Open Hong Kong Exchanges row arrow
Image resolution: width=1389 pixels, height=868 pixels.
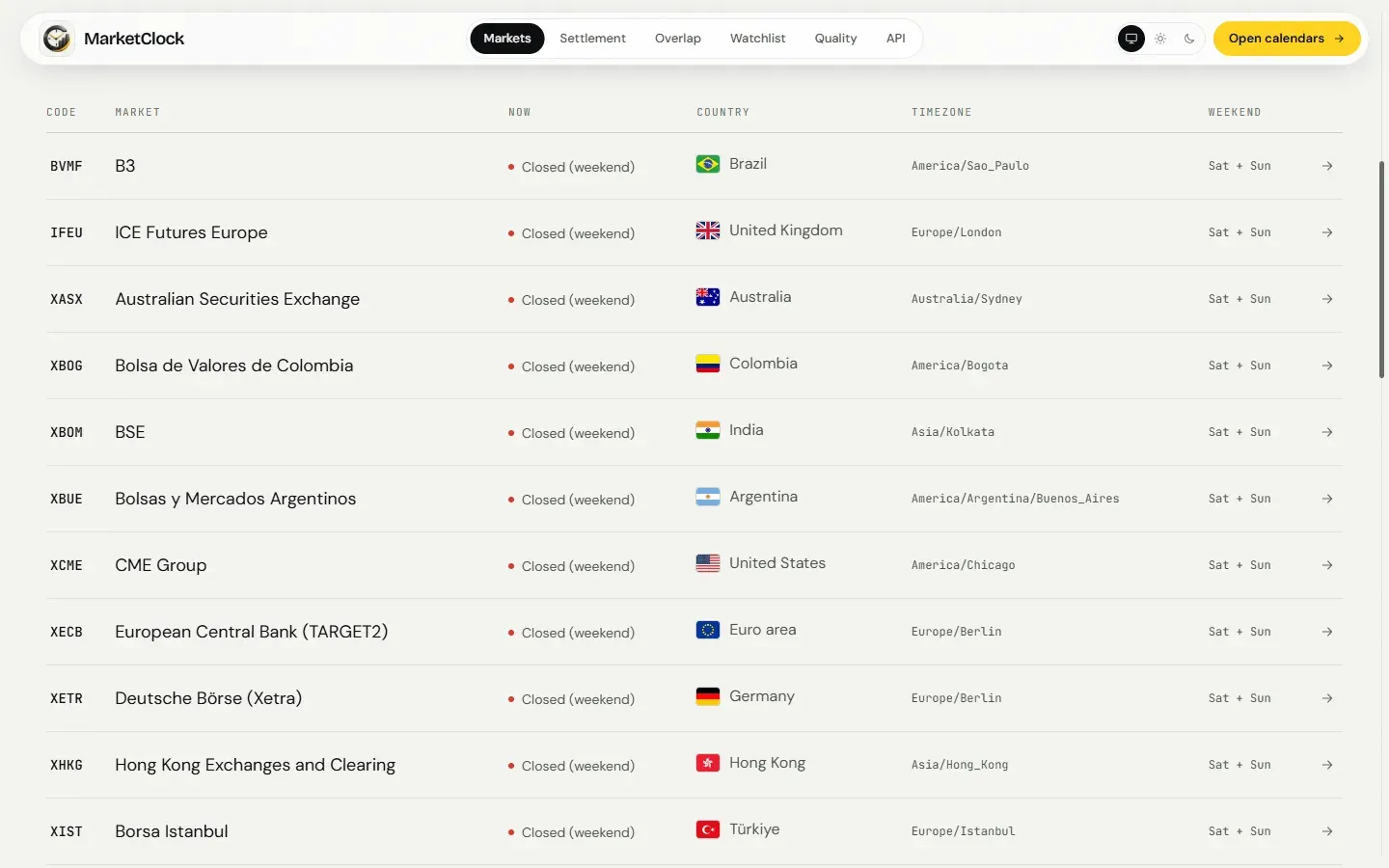pyautogui.click(x=1327, y=765)
